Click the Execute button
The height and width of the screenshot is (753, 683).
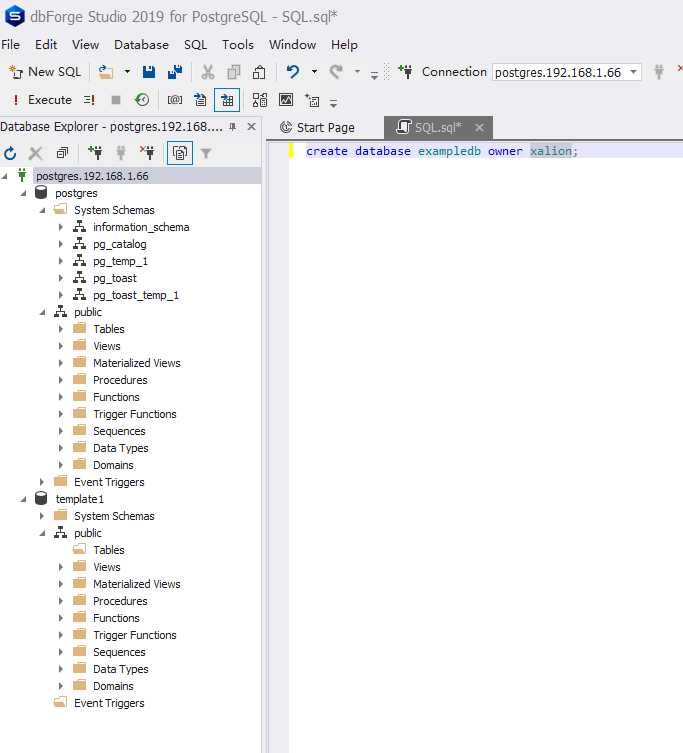[x=41, y=100]
